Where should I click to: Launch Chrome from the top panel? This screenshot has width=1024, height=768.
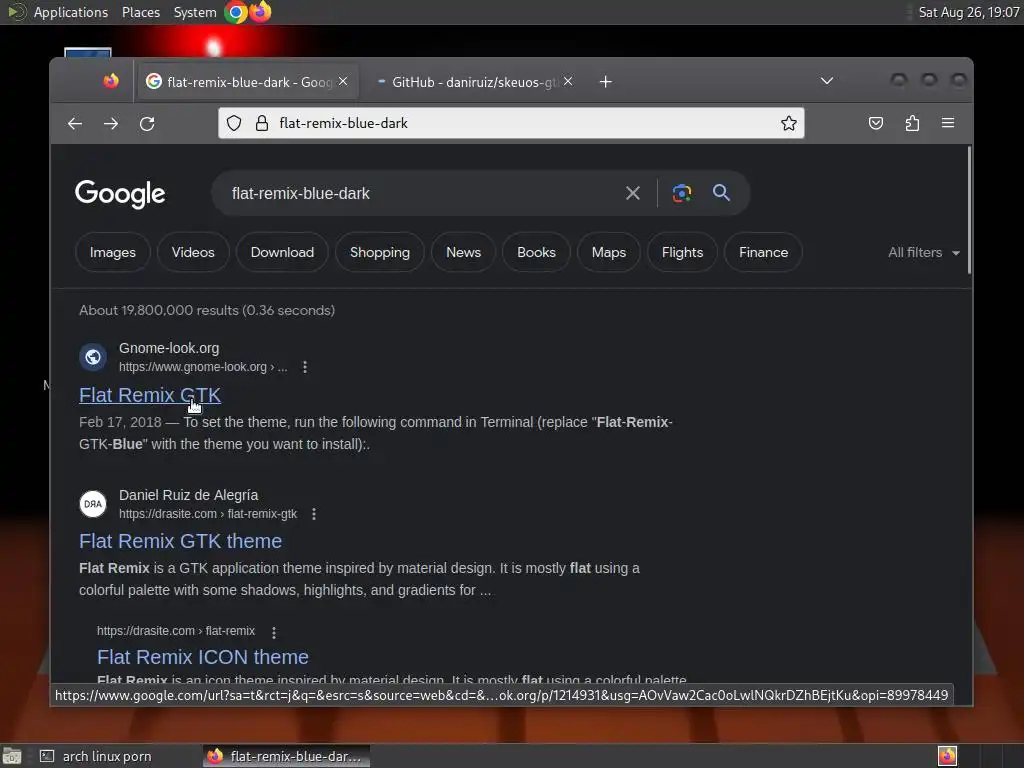[236, 12]
